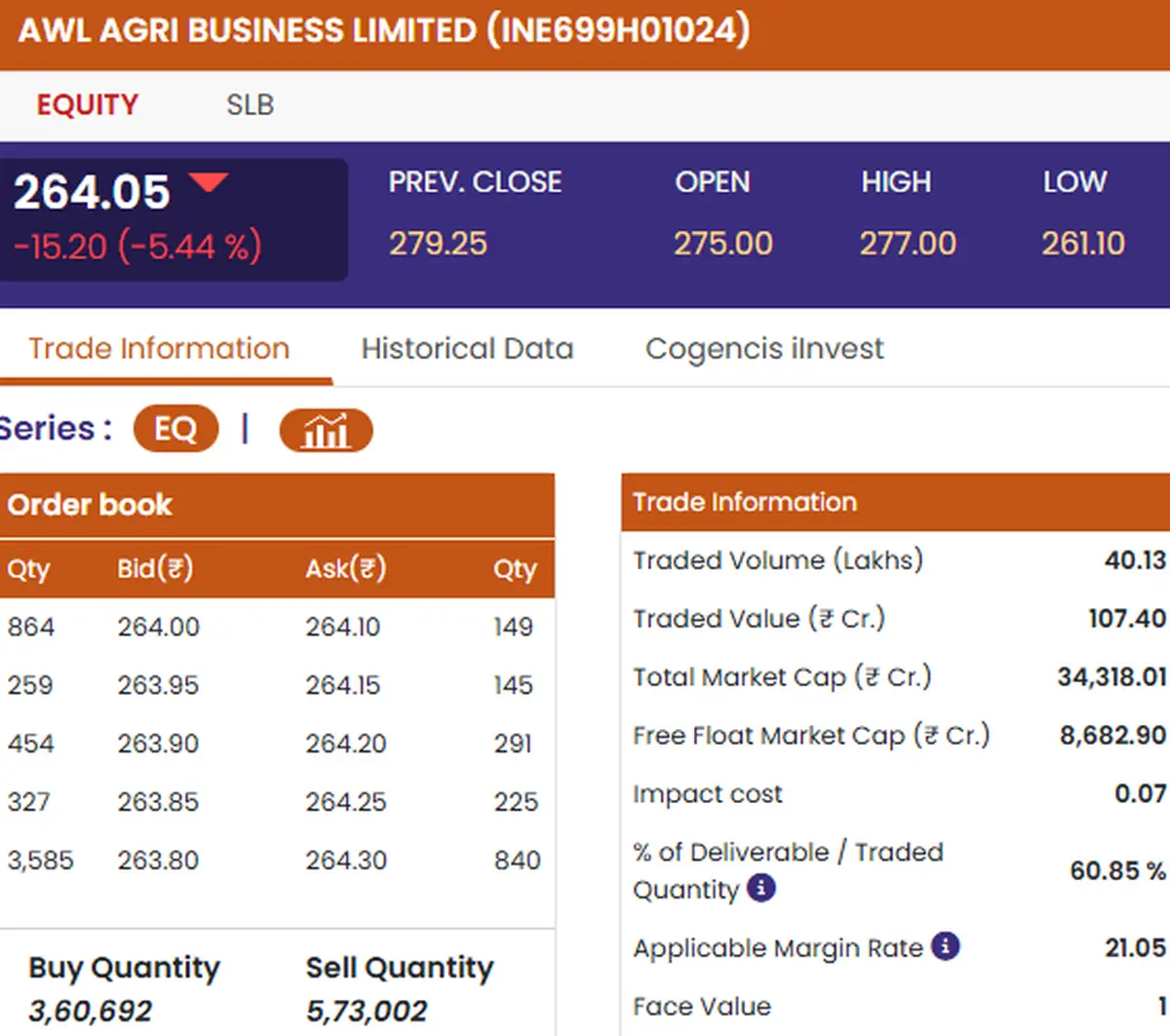Screen dimensions: 1170x1036
Task: Click Total Market Cap value 34,318.01
Action: [x=1111, y=676]
